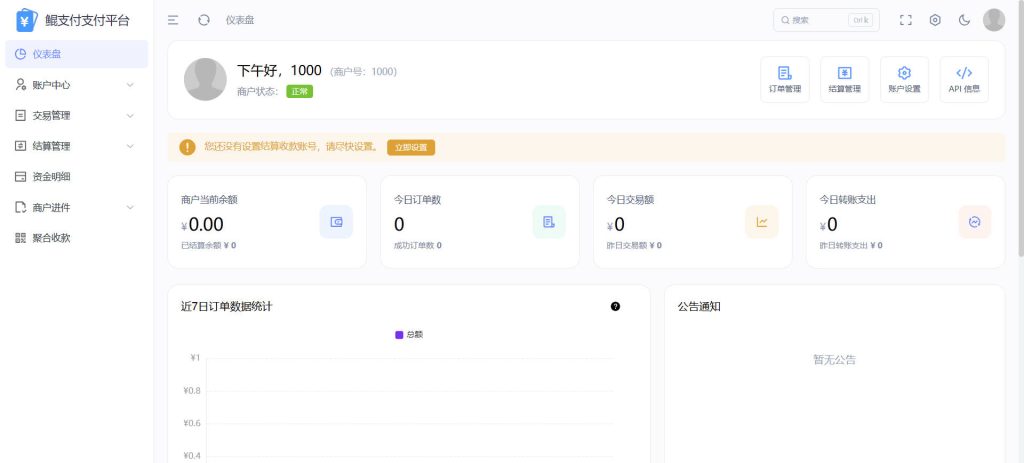Click the ¥0.8 axis label
This screenshot has height=463, width=1024.
pos(192,391)
